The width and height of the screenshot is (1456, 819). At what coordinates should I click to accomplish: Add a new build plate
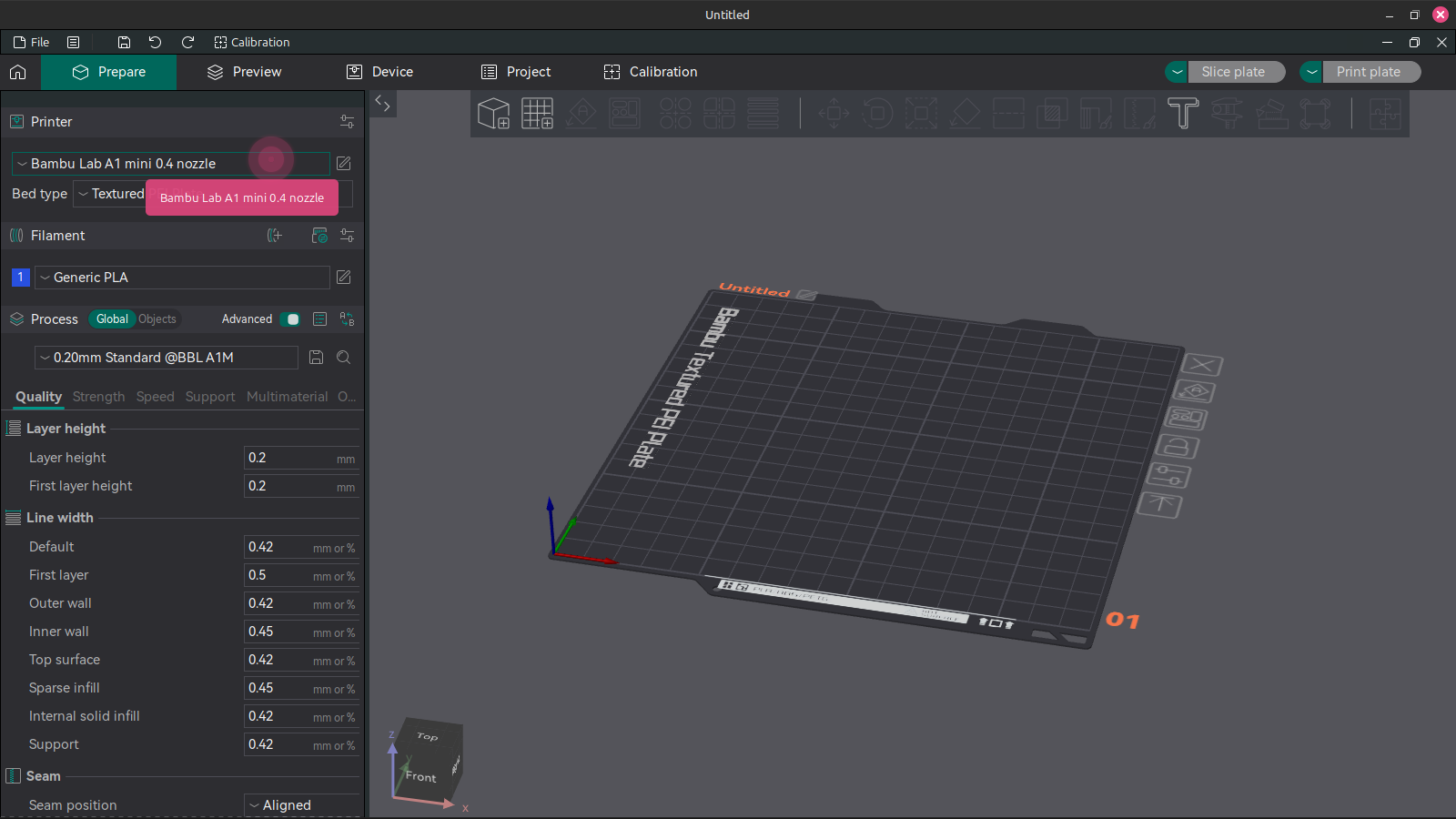pos(537,113)
